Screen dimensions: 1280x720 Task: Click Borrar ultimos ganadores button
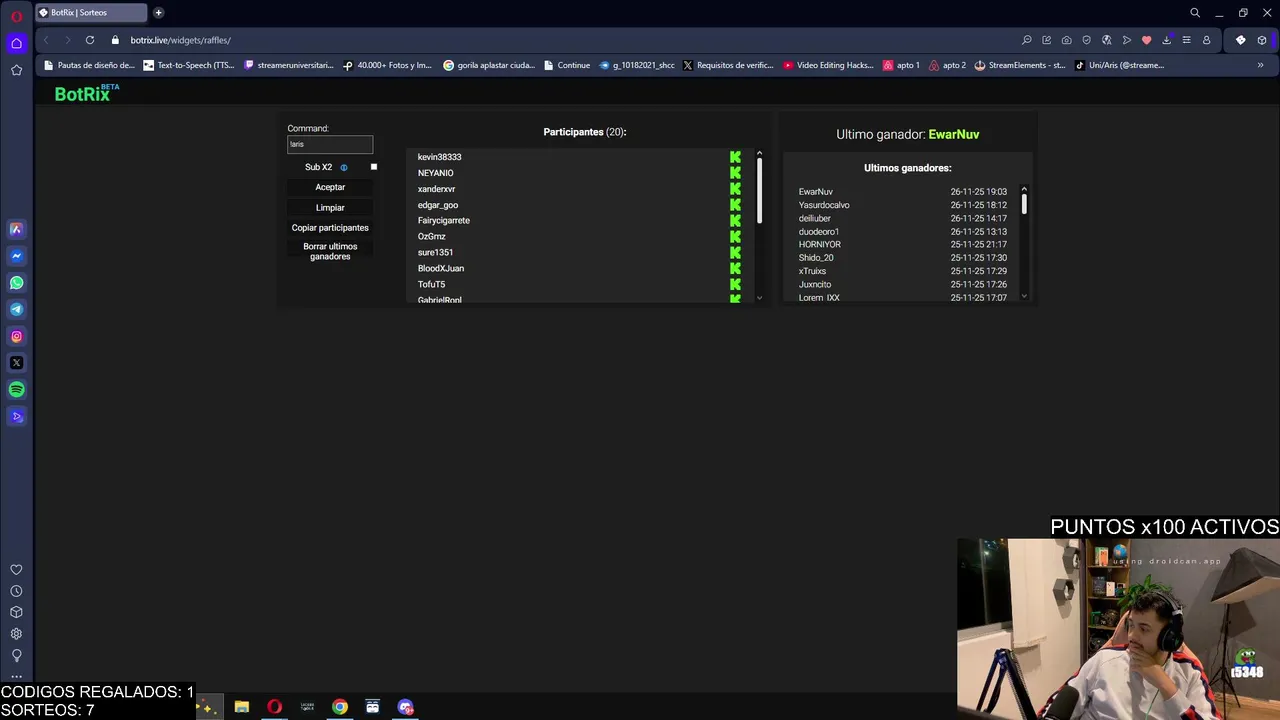click(x=330, y=251)
